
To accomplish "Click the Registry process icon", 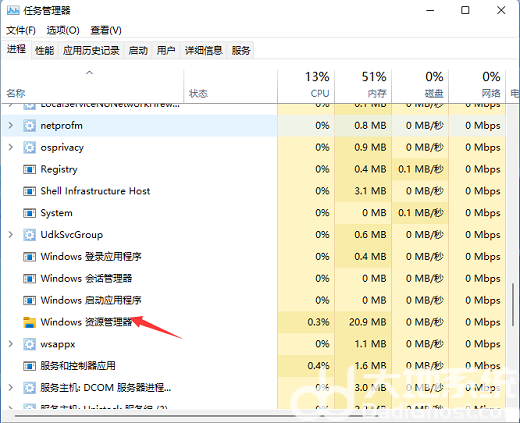I will pos(29,169).
